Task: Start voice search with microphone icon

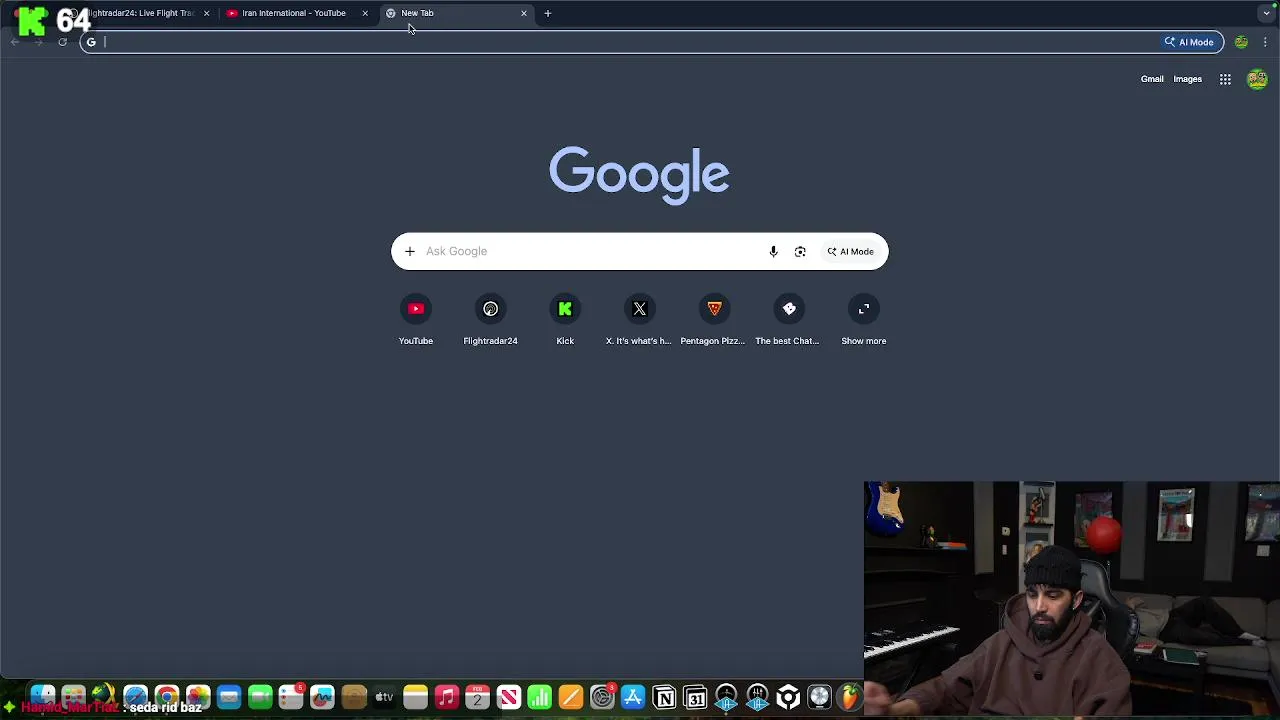Action: [773, 251]
